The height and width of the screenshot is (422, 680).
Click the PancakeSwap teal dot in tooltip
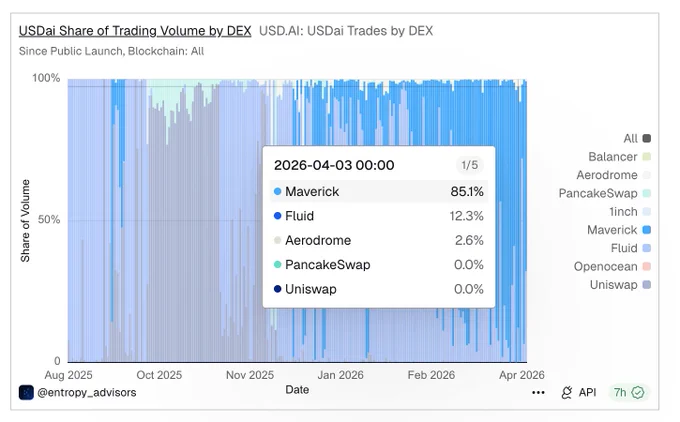[278, 264]
